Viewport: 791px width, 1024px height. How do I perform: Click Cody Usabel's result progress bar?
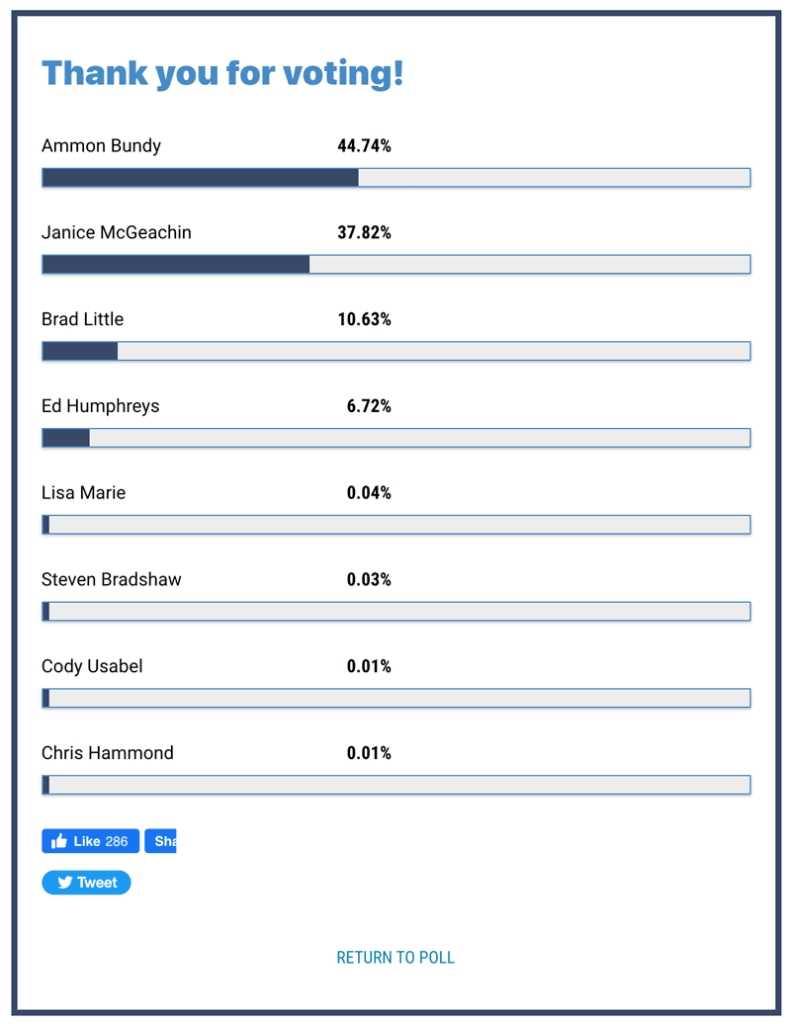[x=396, y=698]
